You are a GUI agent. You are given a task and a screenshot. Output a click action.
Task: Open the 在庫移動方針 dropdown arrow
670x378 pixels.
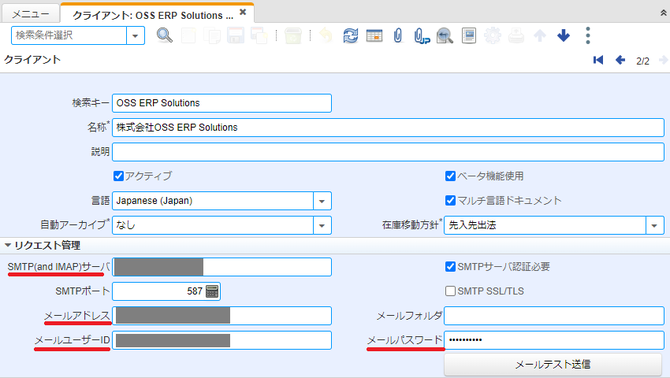point(655,225)
